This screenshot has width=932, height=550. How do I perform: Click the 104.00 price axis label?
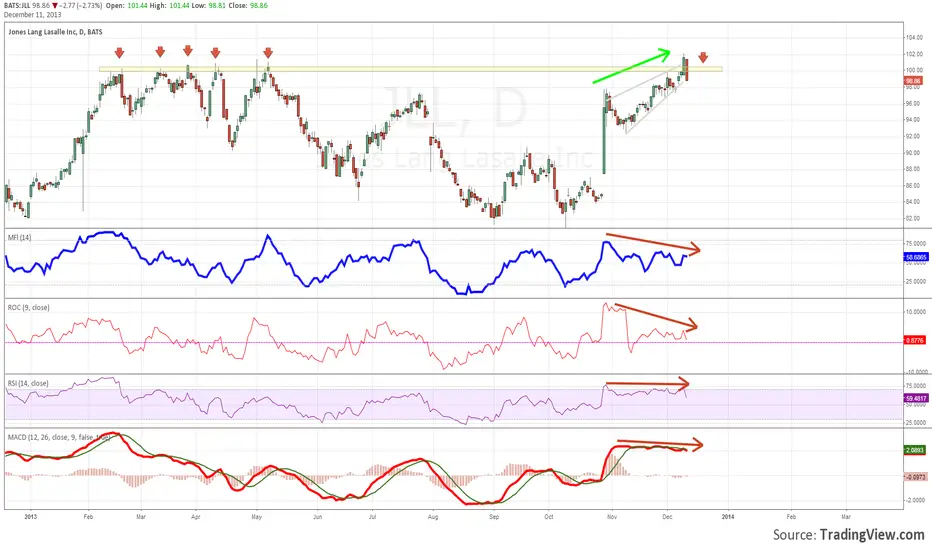pyautogui.click(x=914, y=37)
